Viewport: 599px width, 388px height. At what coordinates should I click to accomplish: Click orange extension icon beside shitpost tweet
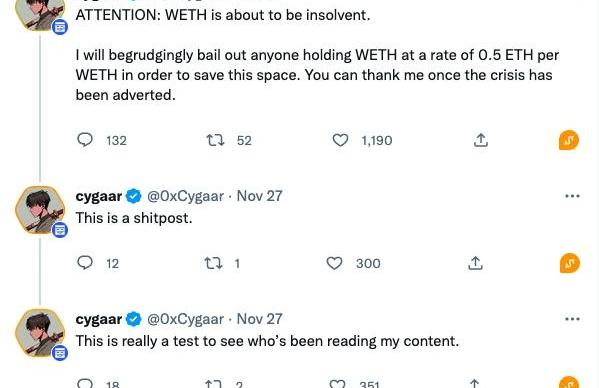[x=570, y=263]
